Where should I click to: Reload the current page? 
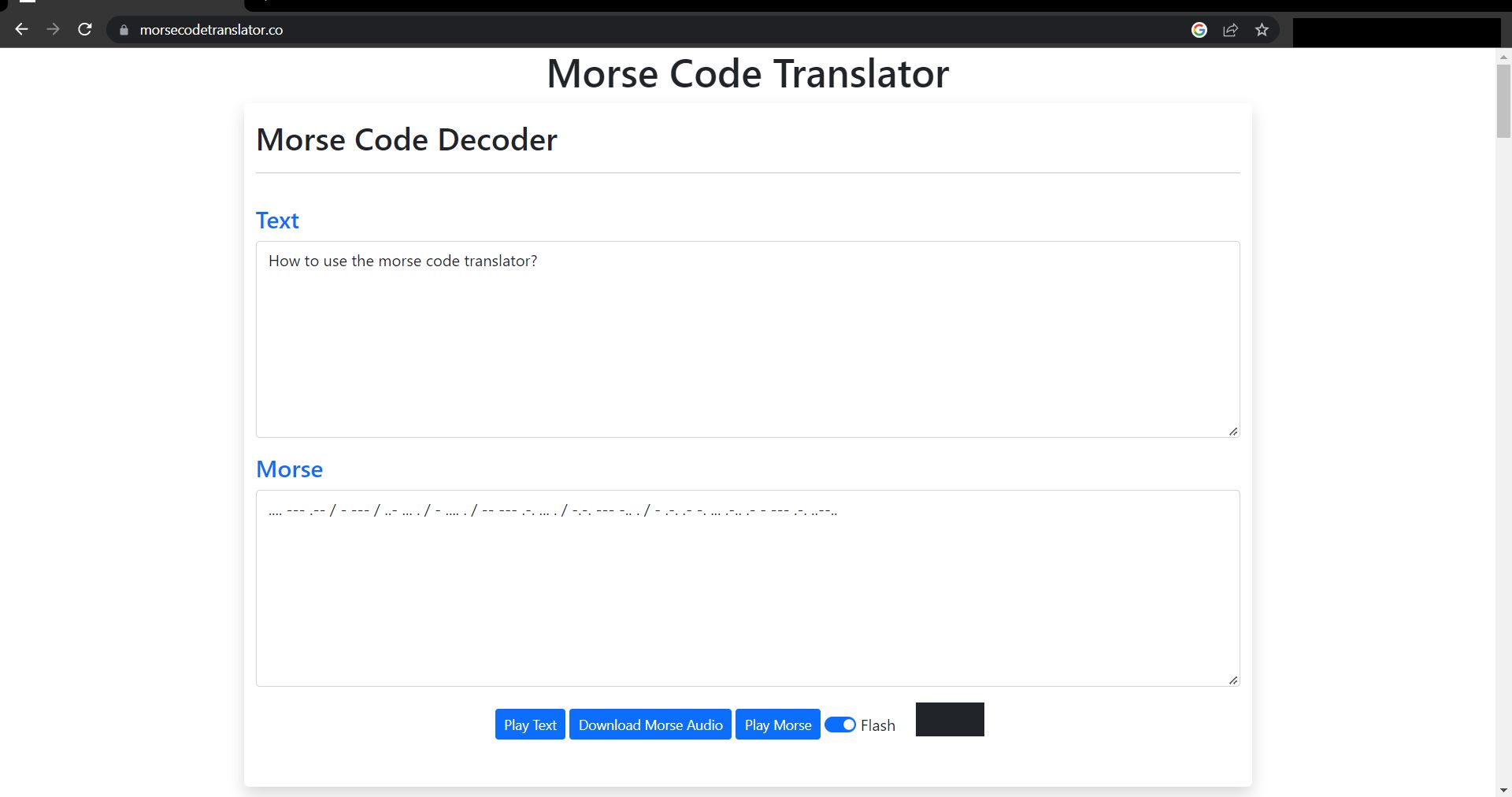(x=84, y=29)
